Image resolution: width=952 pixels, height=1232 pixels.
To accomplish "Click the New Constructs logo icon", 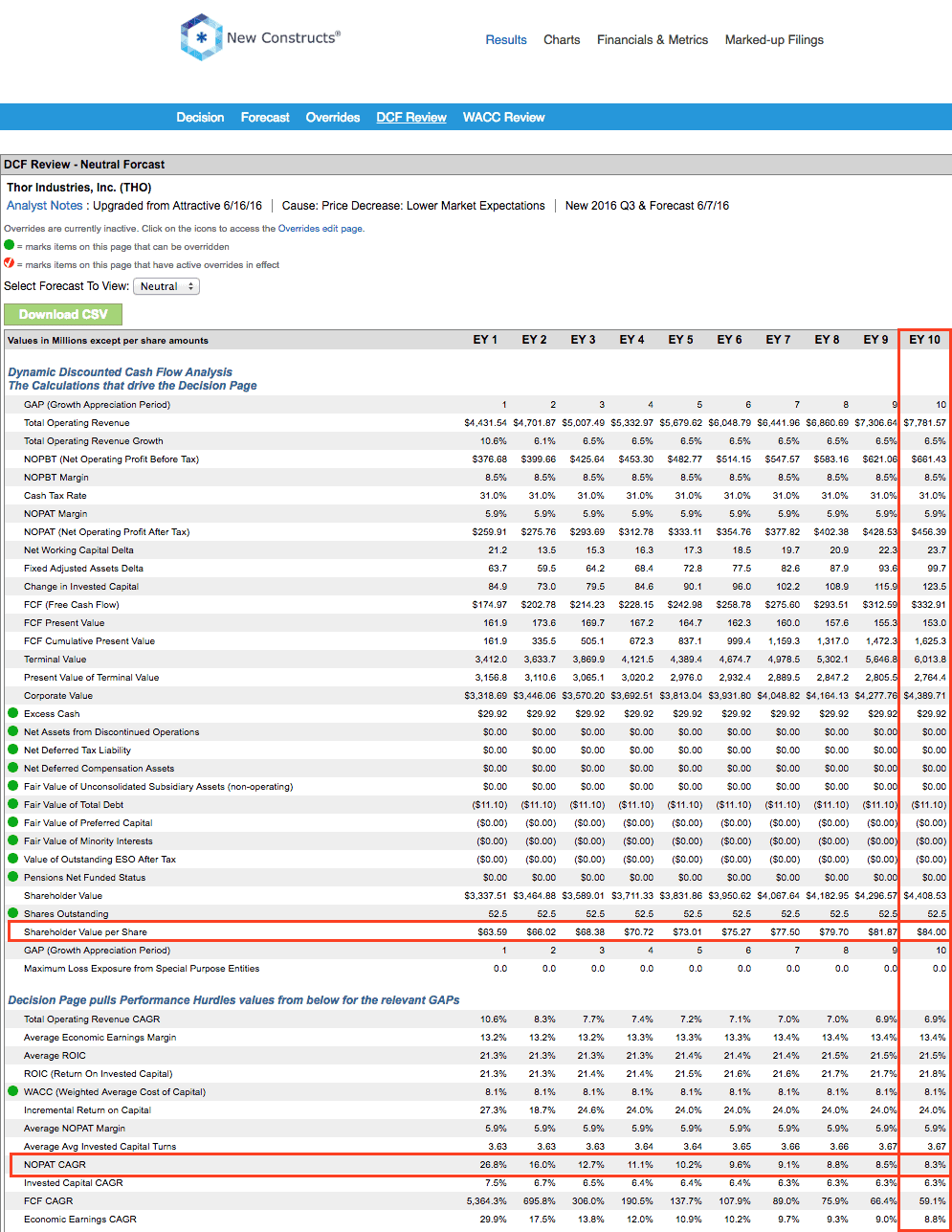I will [x=201, y=38].
